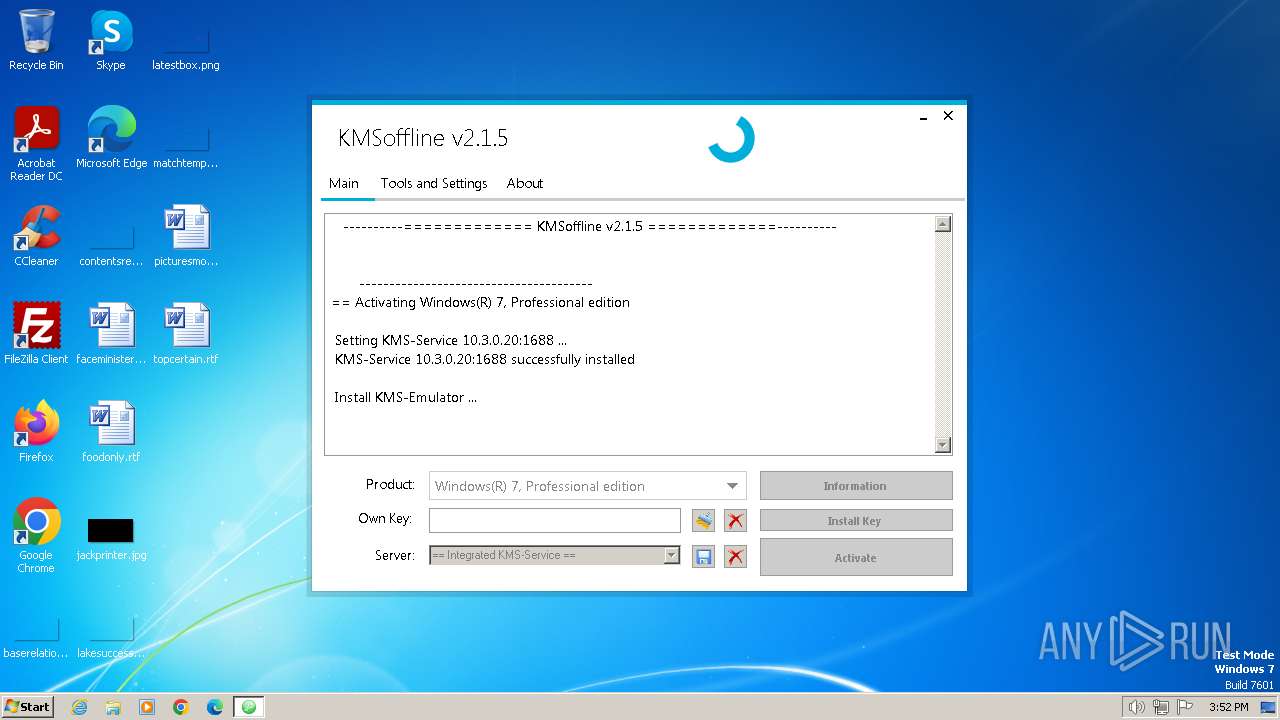Minimize the KMSoffline window

(x=924, y=116)
